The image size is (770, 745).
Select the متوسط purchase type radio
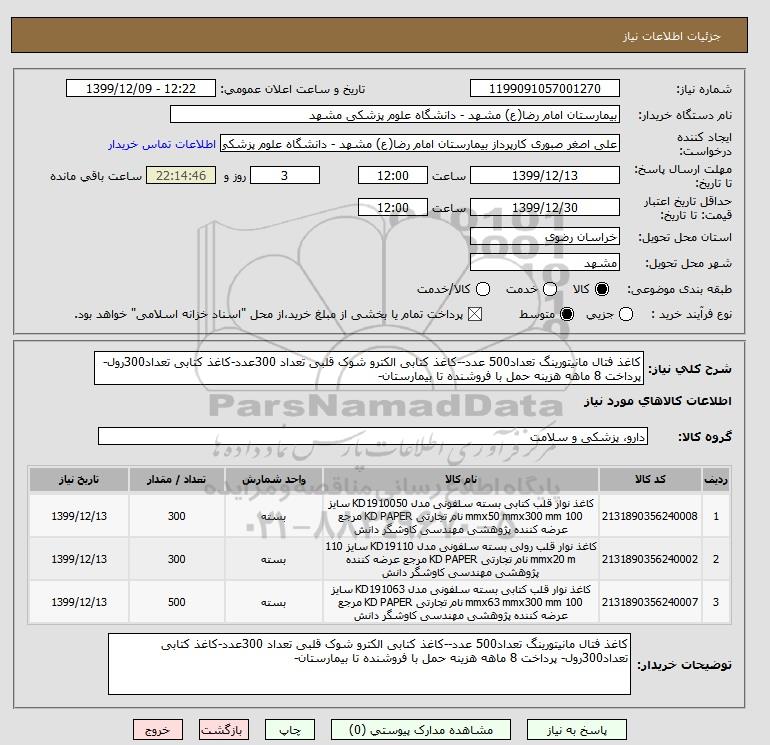567,314
